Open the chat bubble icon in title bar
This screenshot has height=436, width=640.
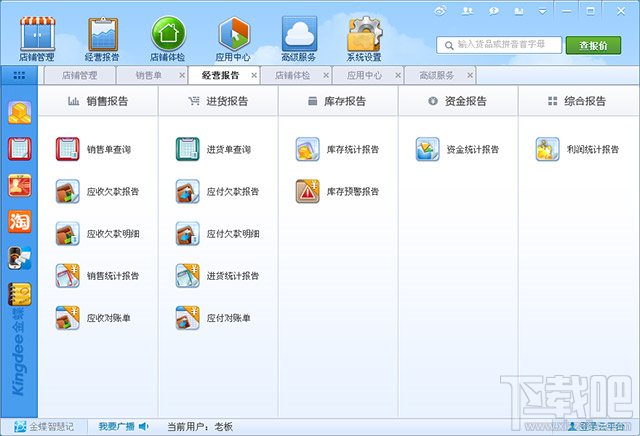pos(494,11)
